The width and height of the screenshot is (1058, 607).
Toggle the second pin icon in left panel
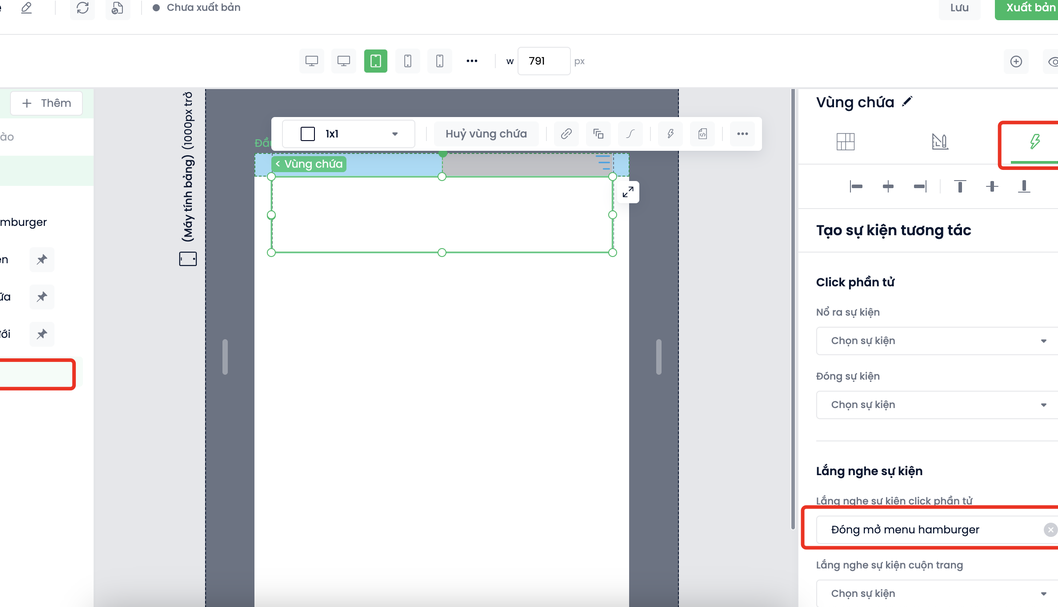tap(42, 297)
